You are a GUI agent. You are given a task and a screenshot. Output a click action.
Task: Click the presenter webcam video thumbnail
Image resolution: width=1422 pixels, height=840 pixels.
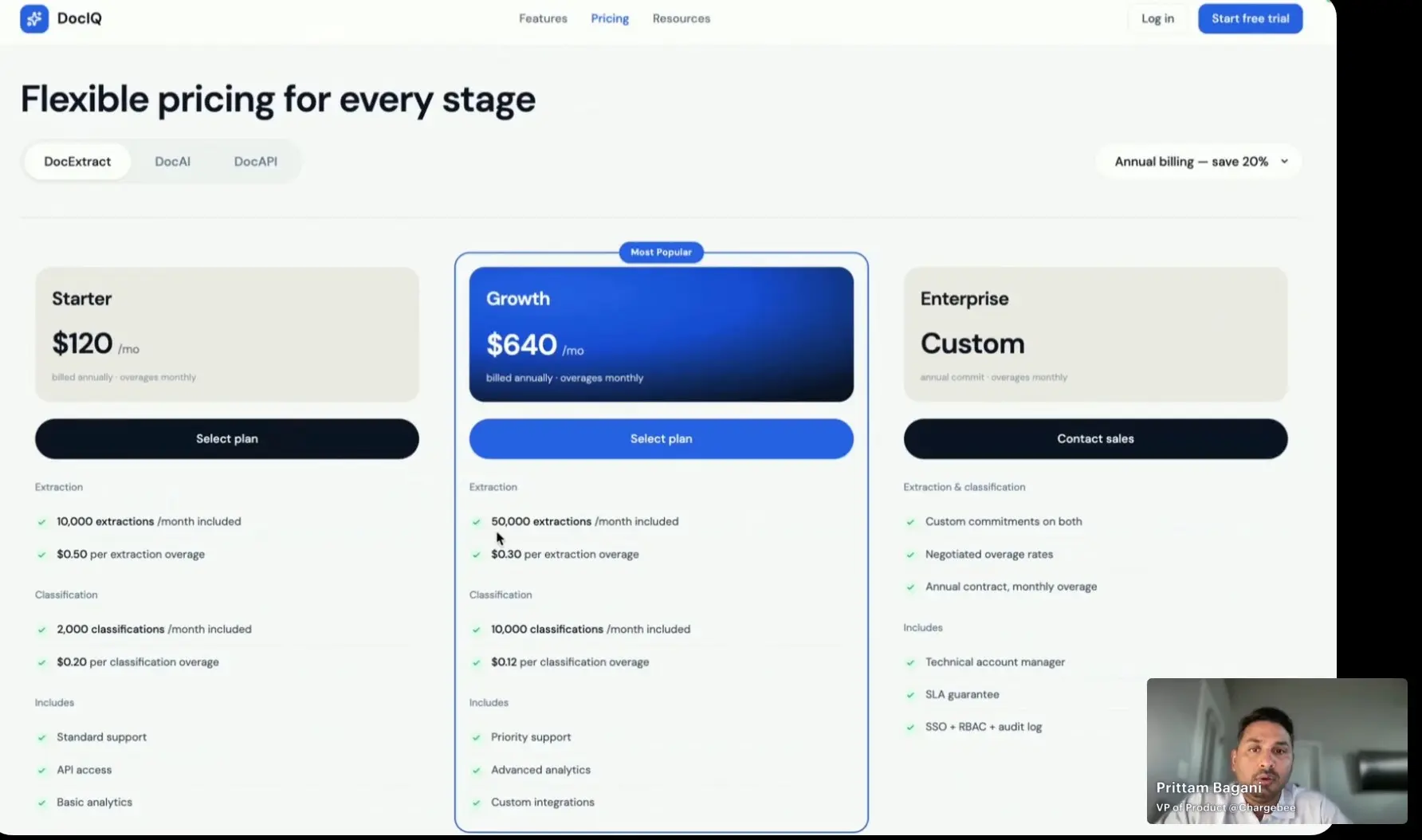pyautogui.click(x=1277, y=751)
